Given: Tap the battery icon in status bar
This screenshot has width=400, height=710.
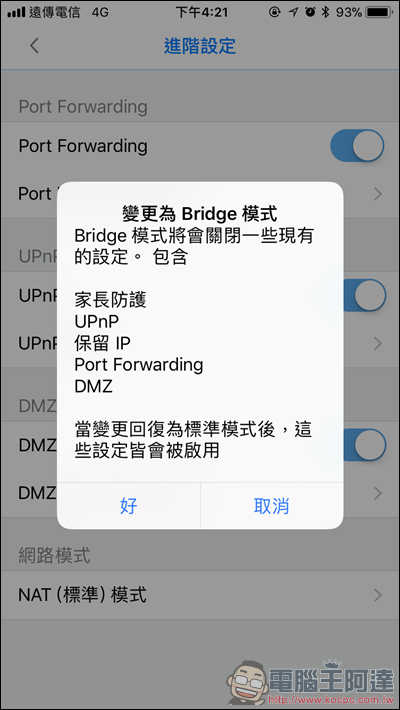Looking at the screenshot, I should coord(380,12).
